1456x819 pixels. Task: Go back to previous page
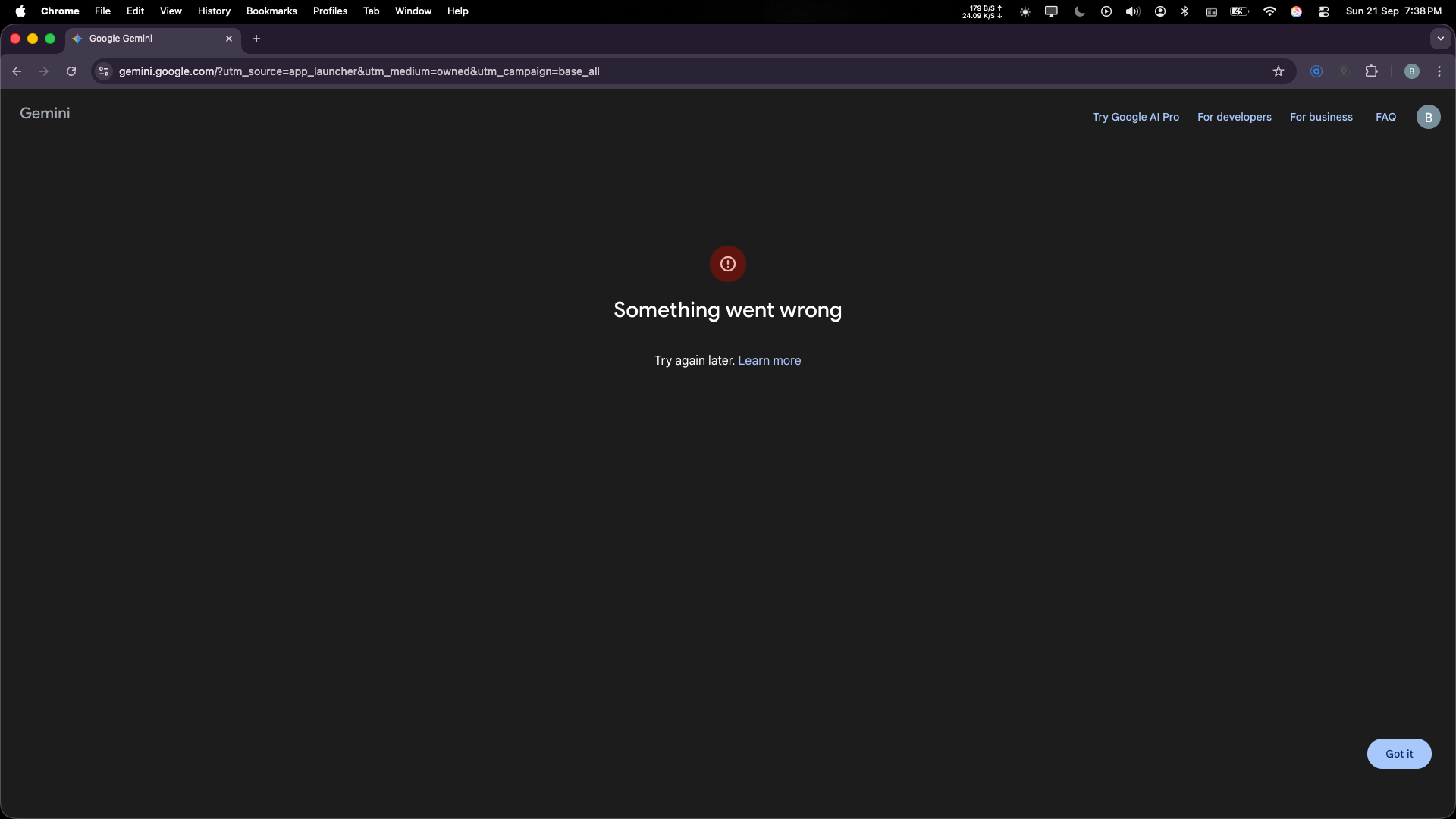[x=17, y=71]
